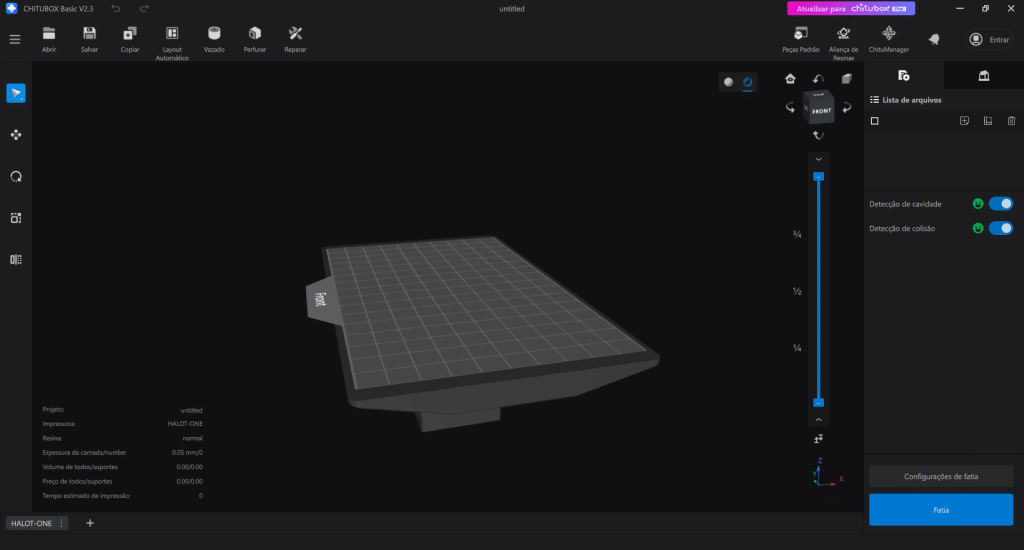This screenshot has width=1024, height=550.
Task: Switch to the outlined circle render mode
Action: click(748, 82)
